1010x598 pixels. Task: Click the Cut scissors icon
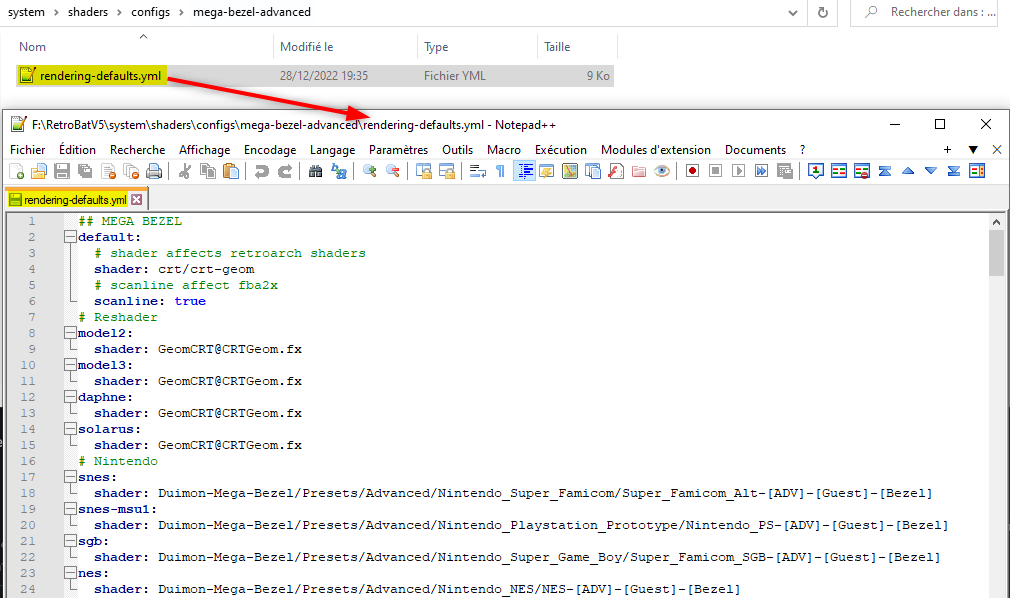(185, 171)
